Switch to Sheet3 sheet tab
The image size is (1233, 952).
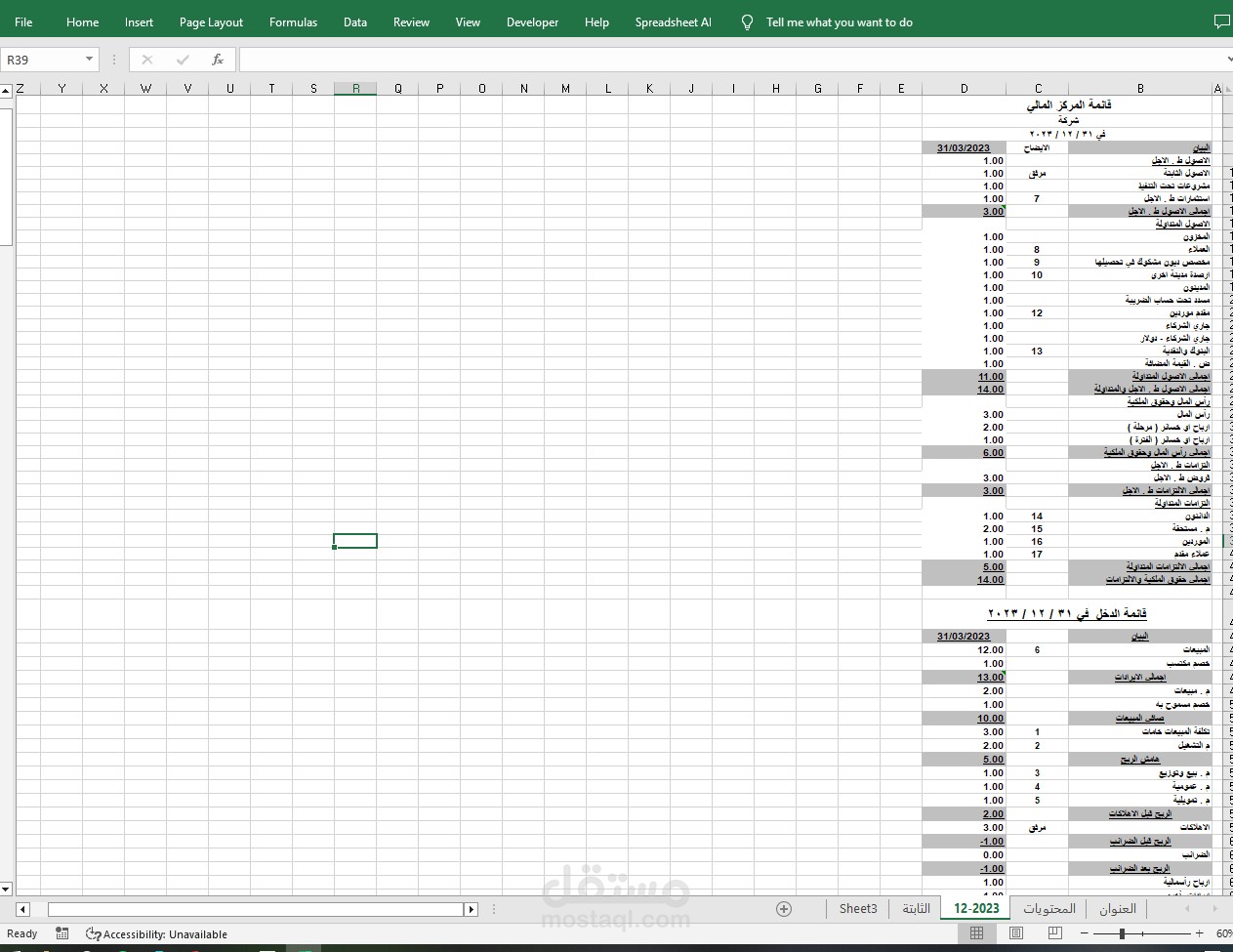point(858,908)
